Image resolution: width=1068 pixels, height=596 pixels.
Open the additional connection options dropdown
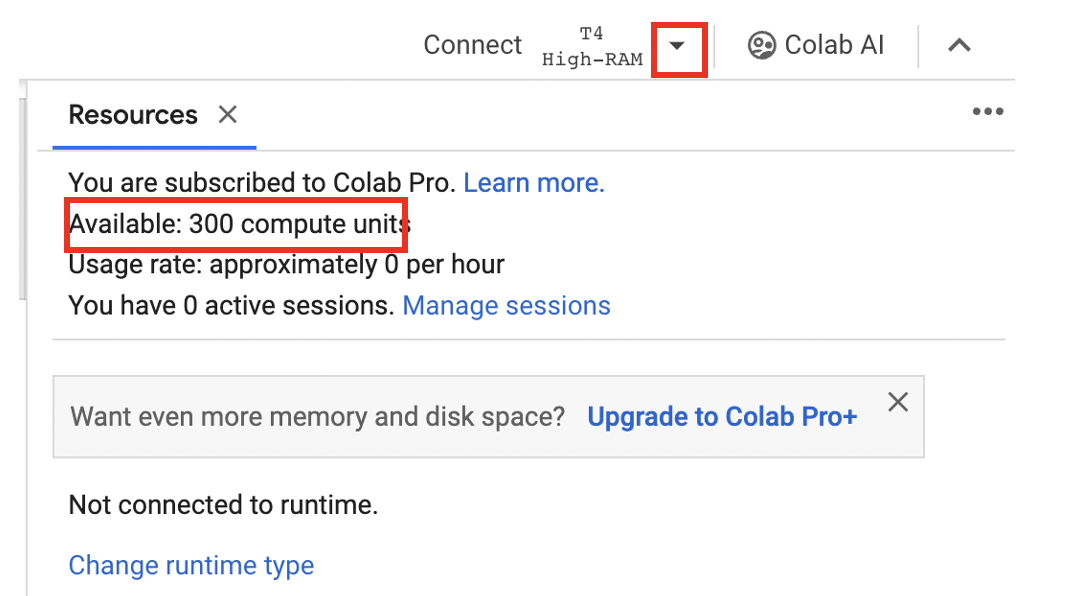[x=679, y=46]
